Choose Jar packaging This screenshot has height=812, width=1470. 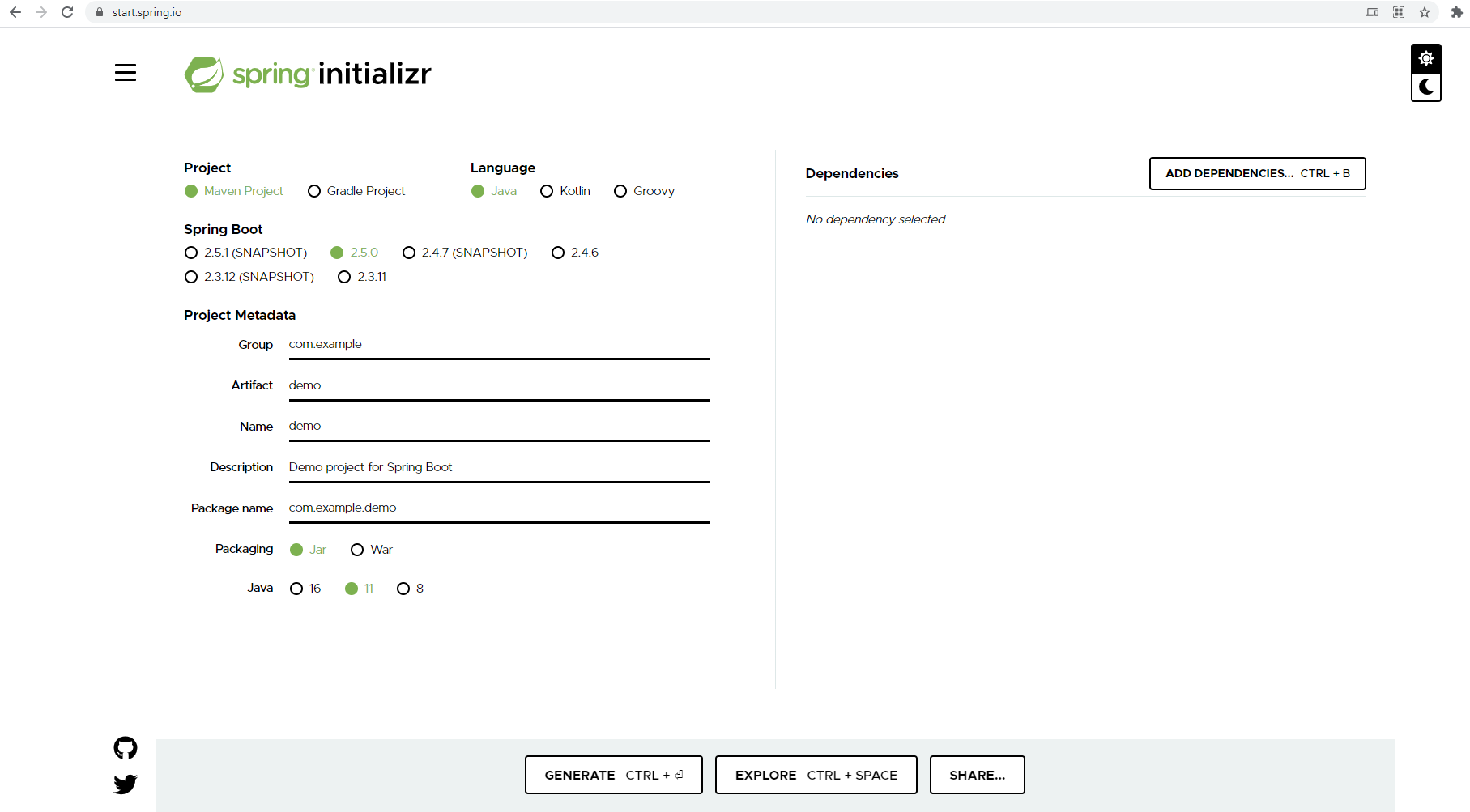click(x=308, y=550)
